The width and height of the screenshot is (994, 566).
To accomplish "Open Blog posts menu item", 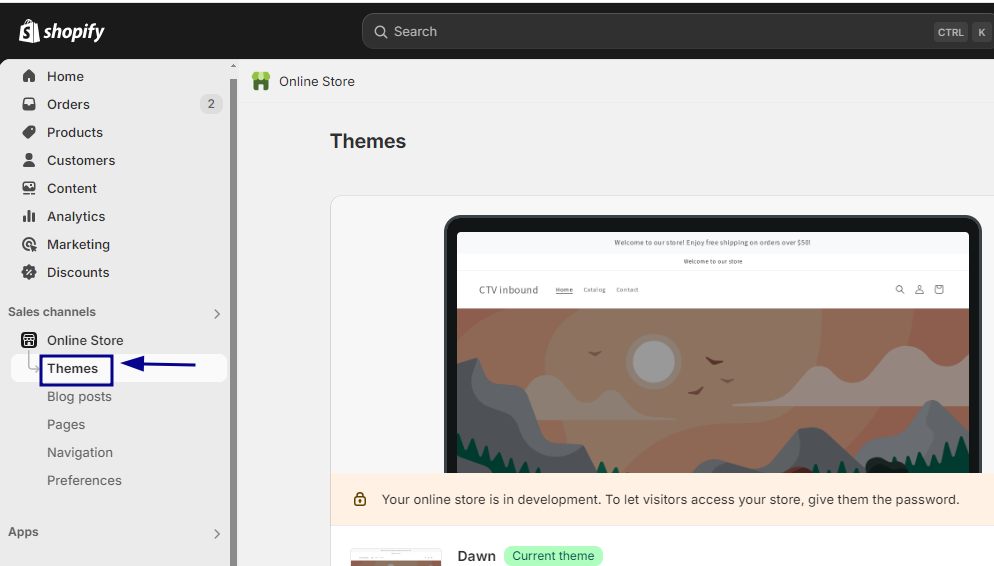I will pyautogui.click(x=79, y=397).
